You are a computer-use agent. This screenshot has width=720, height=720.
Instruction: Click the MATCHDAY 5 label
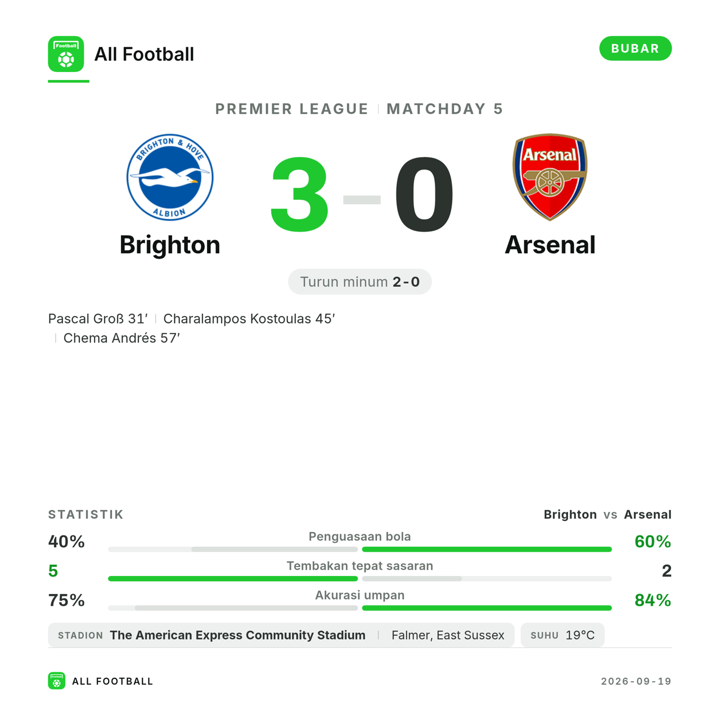(x=444, y=109)
